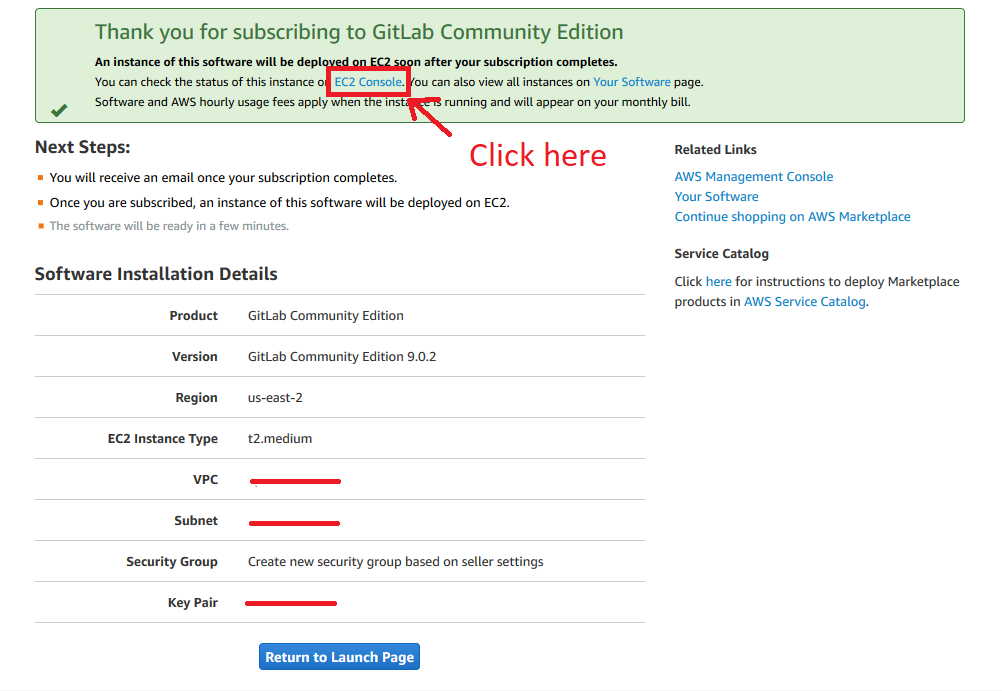Viewport: 1002px width, 691px height.
Task: Click the green checkmark success icon
Action: click(x=59, y=110)
